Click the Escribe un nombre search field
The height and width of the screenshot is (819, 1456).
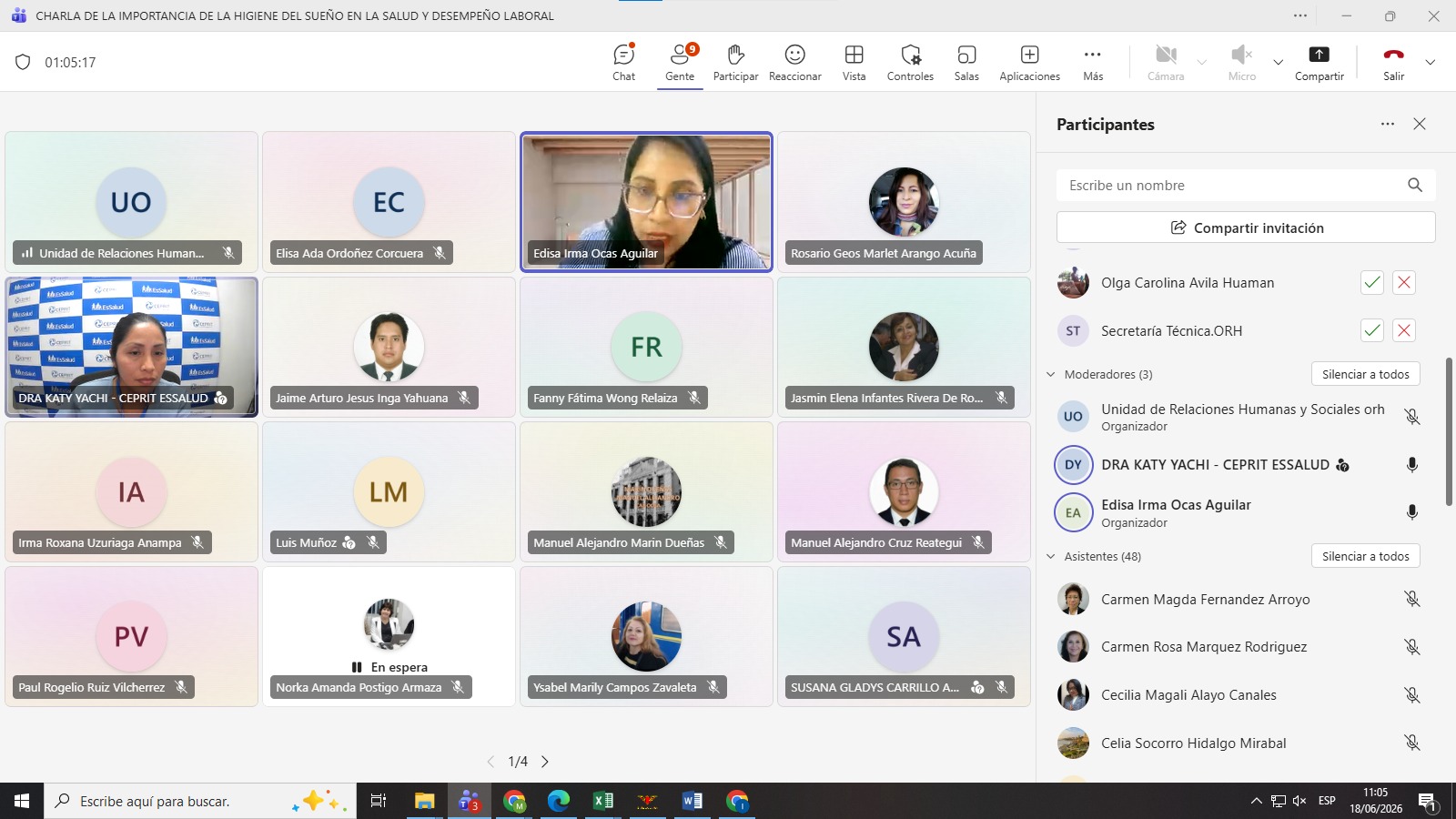(x=1246, y=185)
